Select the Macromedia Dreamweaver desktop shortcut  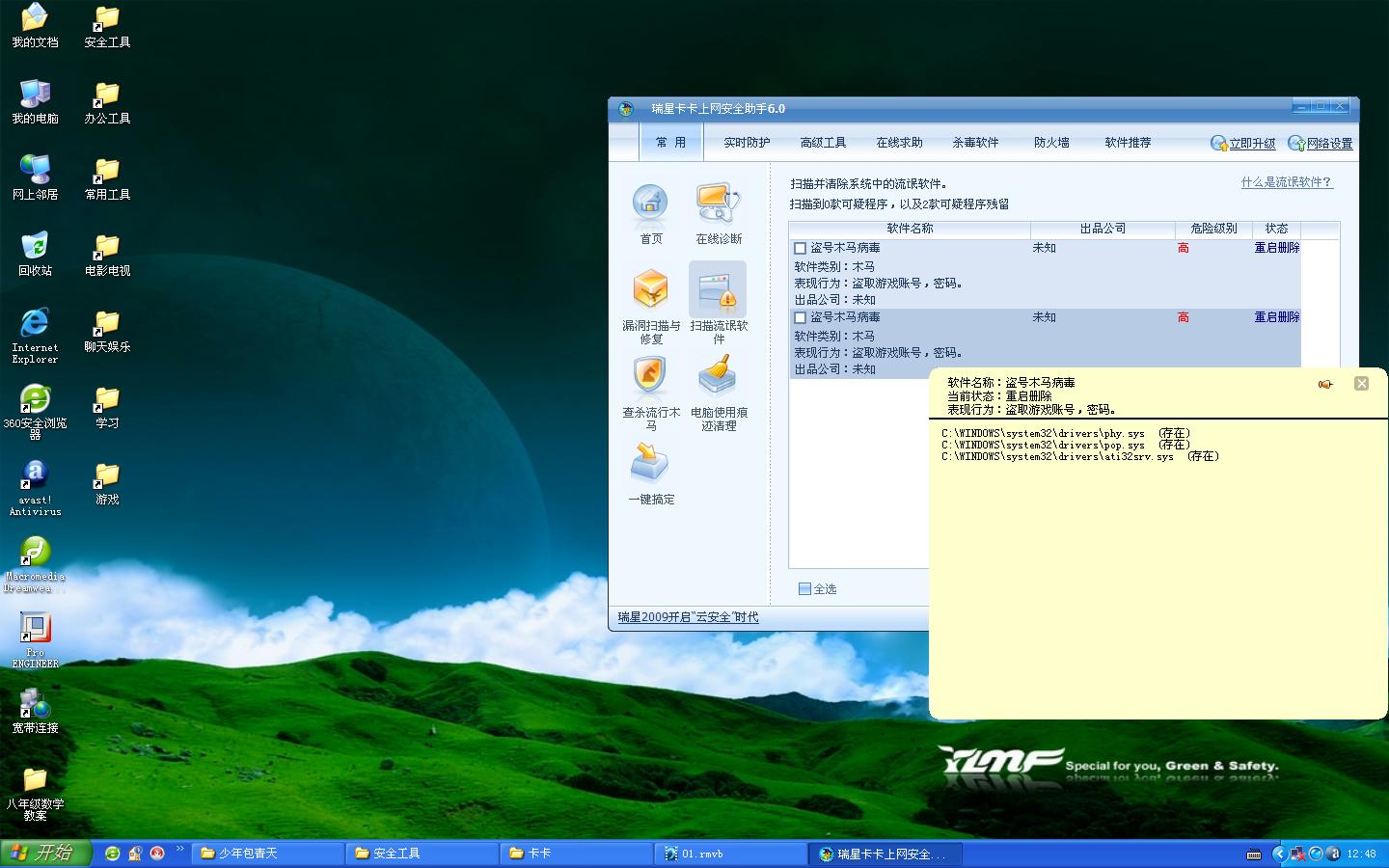pos(35,564)
